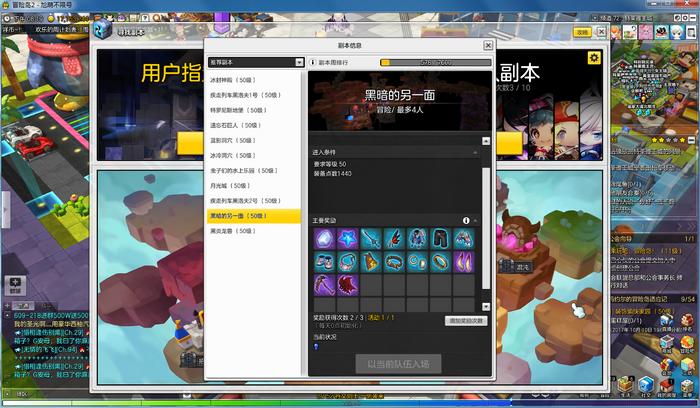The image size is (700, 408).
Task: Click the armor outfit reward icon
Action: [417, 239]
